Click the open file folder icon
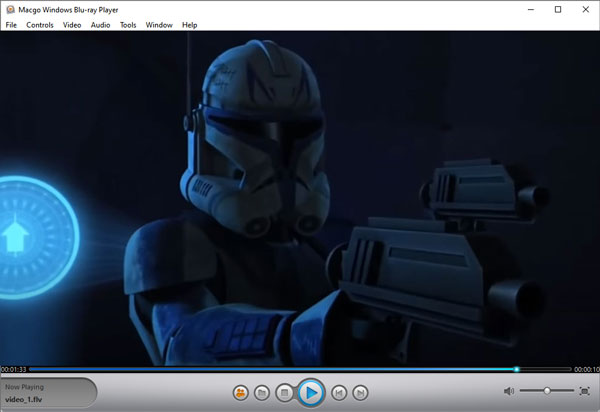The height and width of the screenshot is (412, 600). [x=262, y=392]
